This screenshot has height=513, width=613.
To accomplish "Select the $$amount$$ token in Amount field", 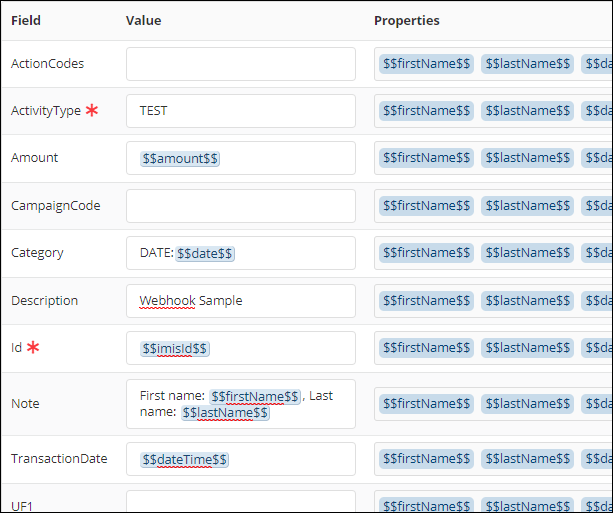I will pos(180,158).
